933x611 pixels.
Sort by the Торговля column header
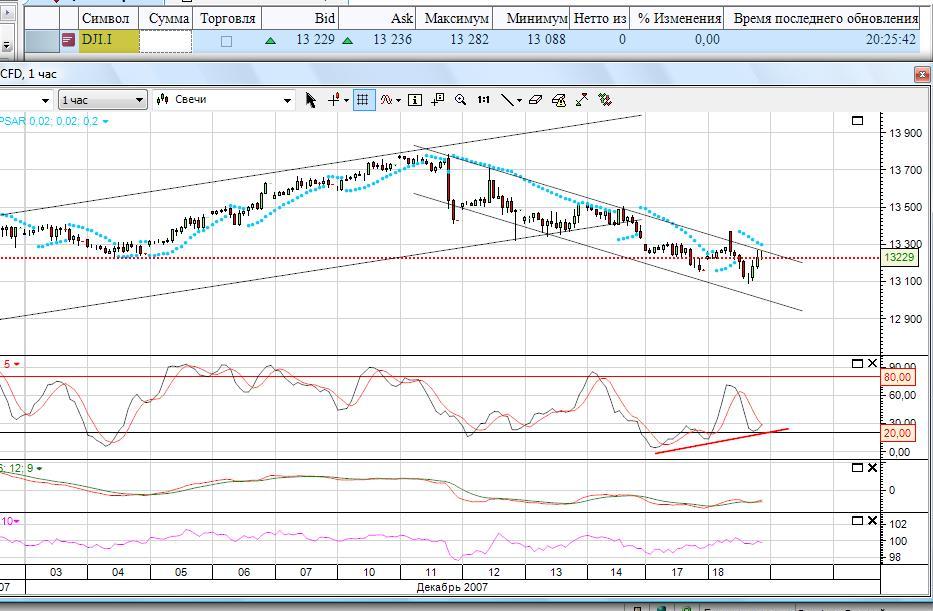227,18
